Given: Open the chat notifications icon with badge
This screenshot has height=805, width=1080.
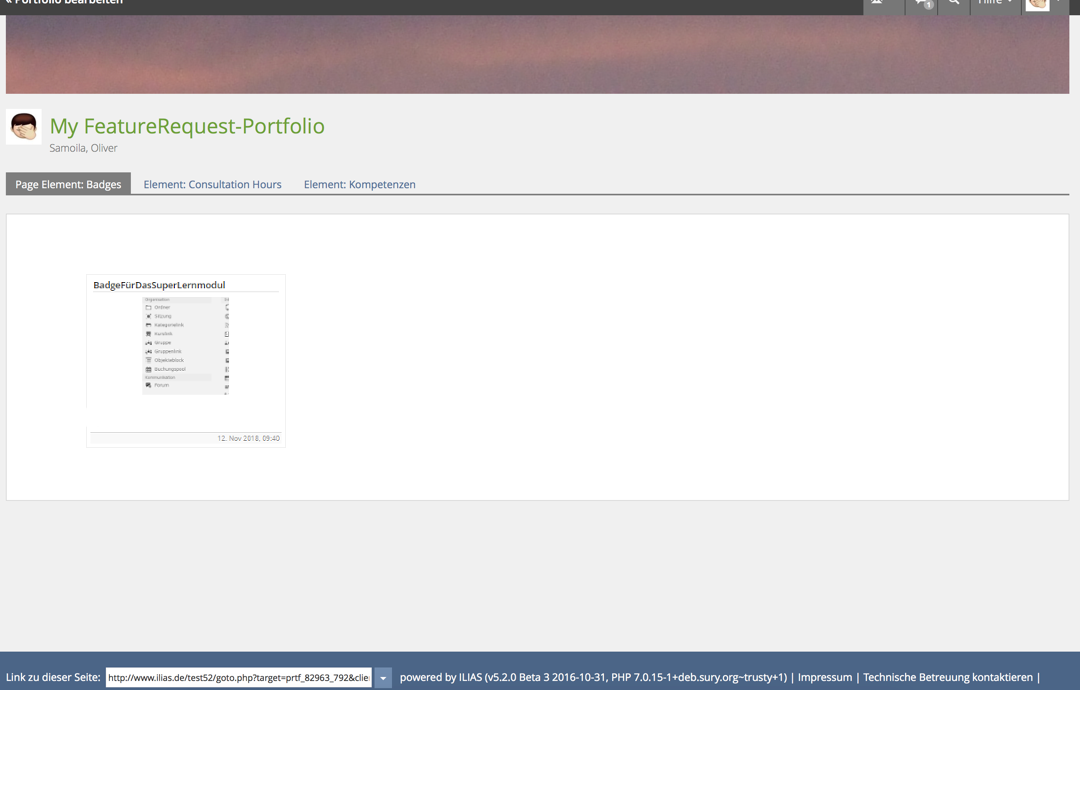Looking at the screenshot, I should click(923, 3).
